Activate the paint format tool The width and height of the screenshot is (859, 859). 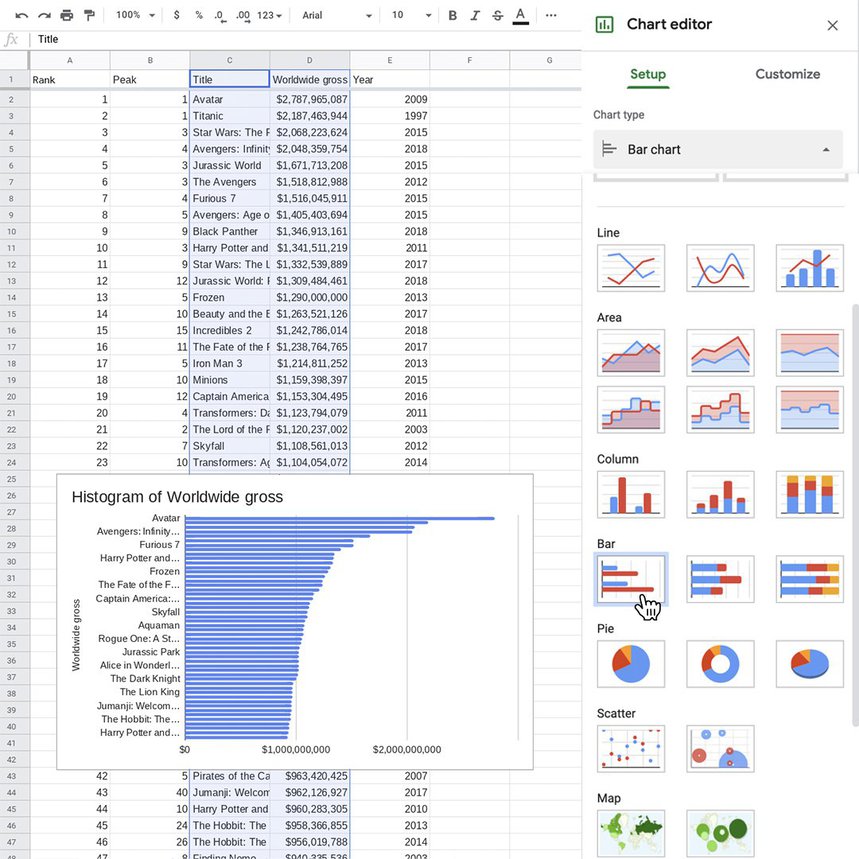(x=89, y=15)
